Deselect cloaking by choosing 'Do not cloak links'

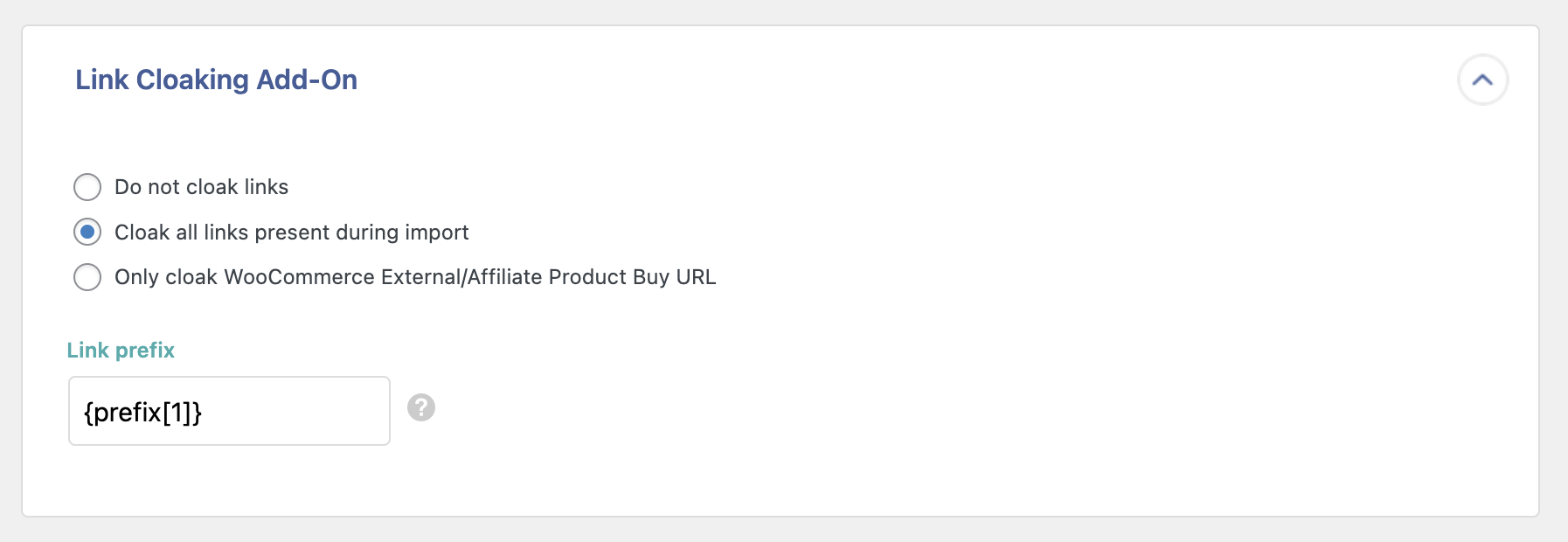(x=87, y=186)
